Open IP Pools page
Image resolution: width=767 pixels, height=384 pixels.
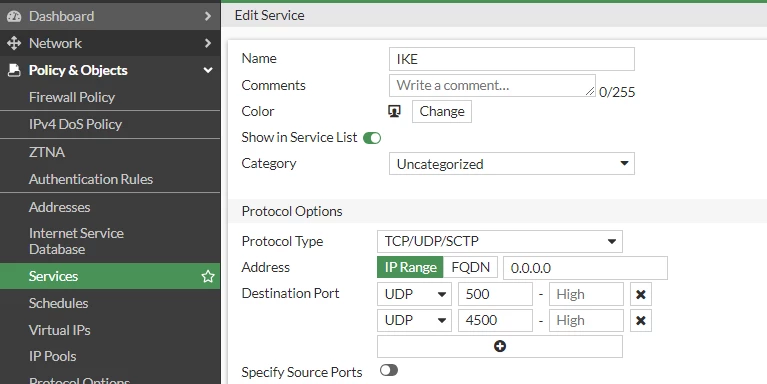[x=53, y=356]
